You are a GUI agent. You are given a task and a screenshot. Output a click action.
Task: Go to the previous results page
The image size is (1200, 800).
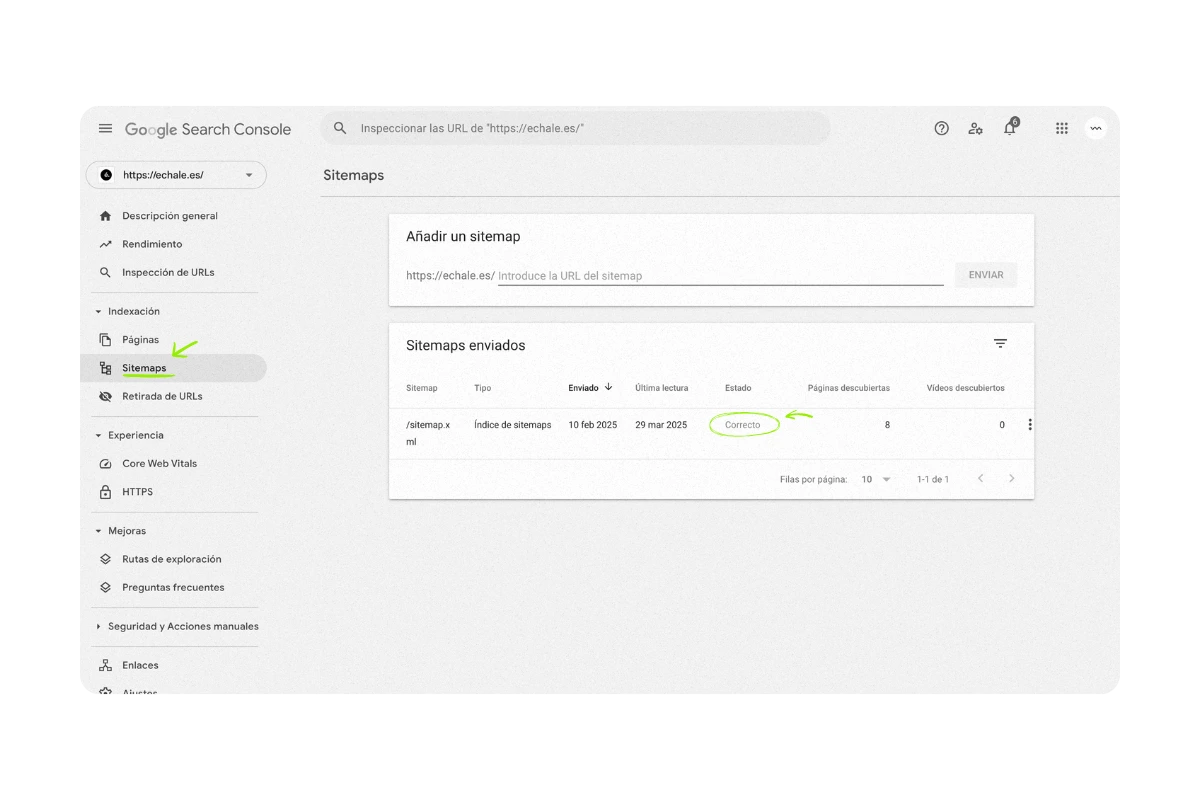coord(980,479)
